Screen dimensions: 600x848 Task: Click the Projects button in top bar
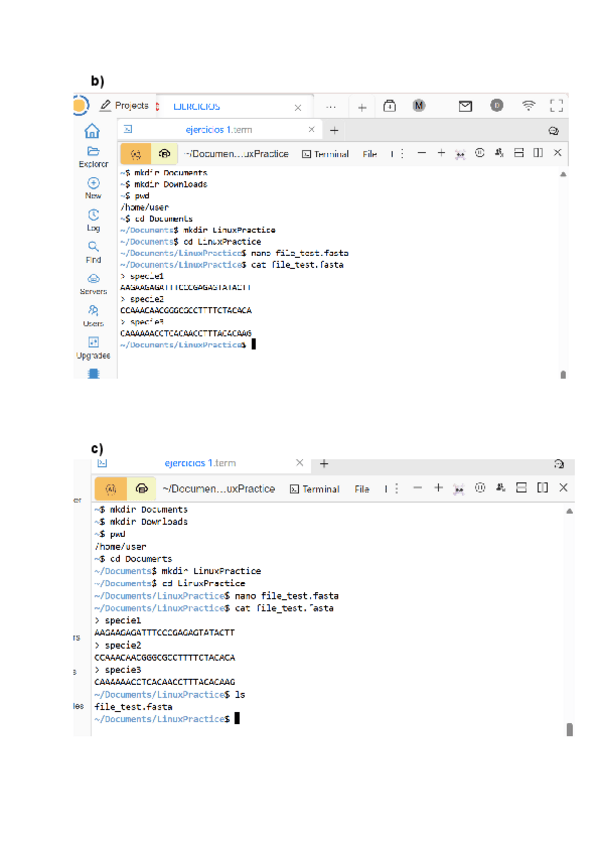pos(124,106)
